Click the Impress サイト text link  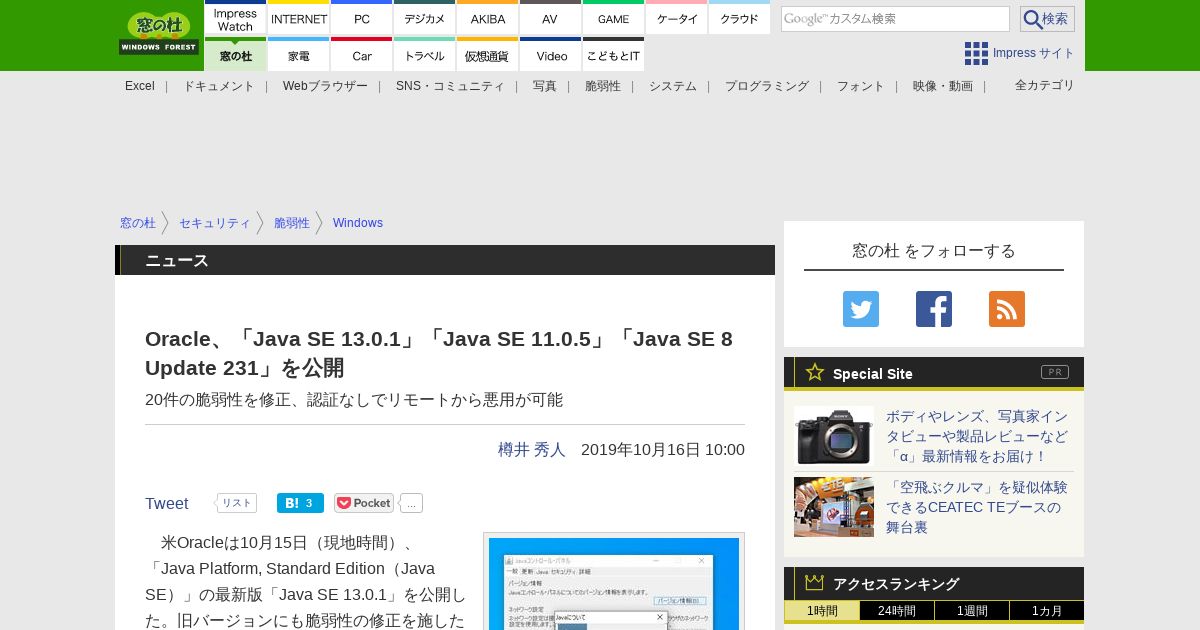pos(1034,53)
